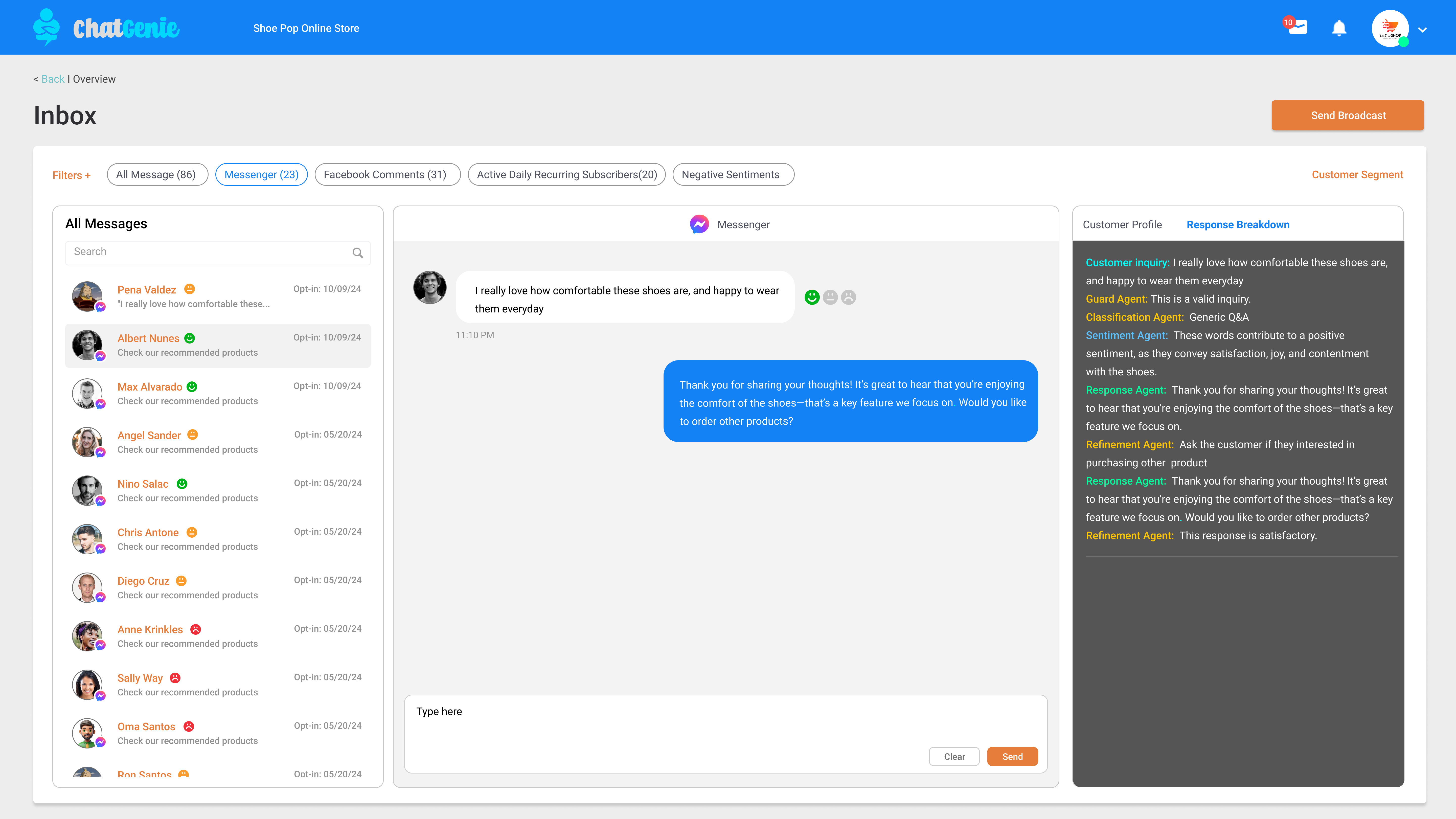Click Anne Krinkles avatar

point(87,636)
